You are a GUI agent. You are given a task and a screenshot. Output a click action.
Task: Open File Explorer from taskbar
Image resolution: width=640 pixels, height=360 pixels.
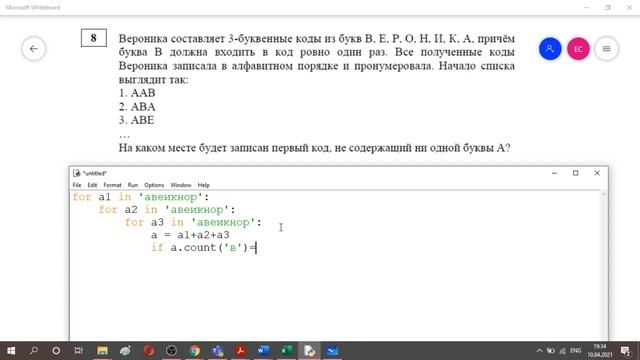pyautogui.click(x=102, y=351)
